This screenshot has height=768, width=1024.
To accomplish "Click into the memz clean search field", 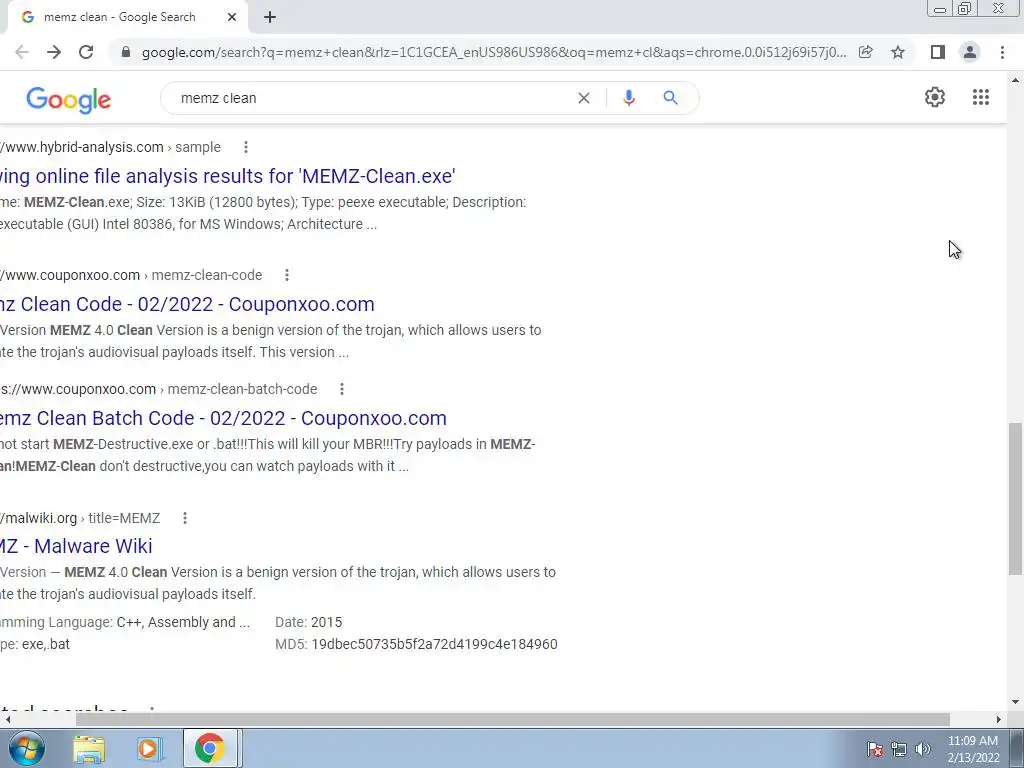I will pyautogui.click(x=372, y=98).
